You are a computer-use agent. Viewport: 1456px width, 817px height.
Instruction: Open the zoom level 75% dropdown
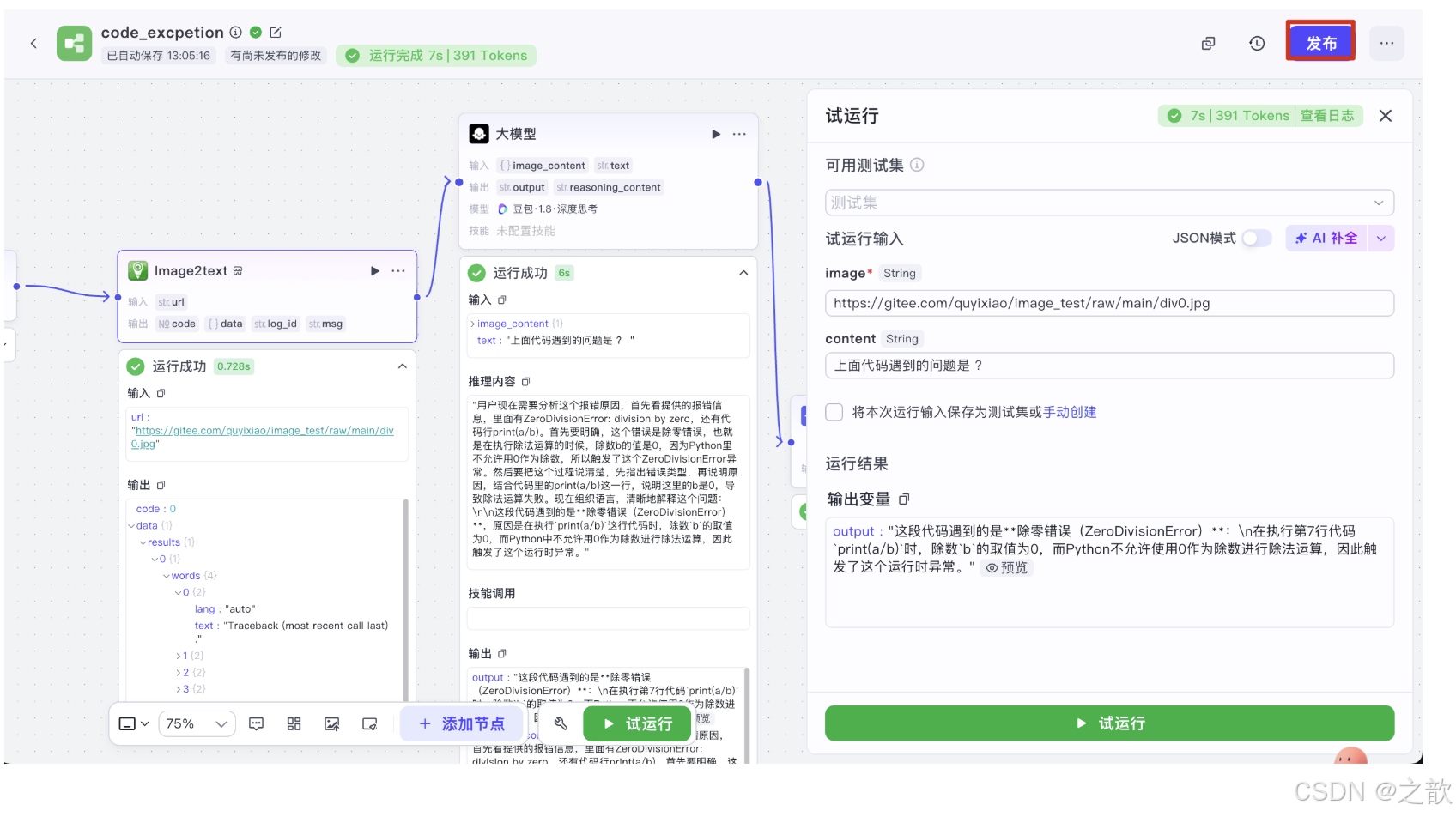(x=197, y=723)
